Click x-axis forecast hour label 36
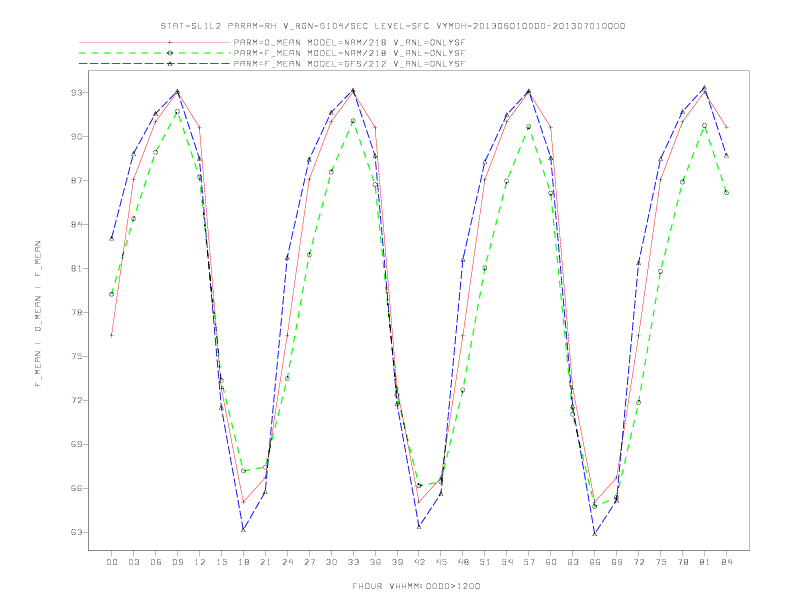Viewport: 792px width, 612px height. (375, 562)
